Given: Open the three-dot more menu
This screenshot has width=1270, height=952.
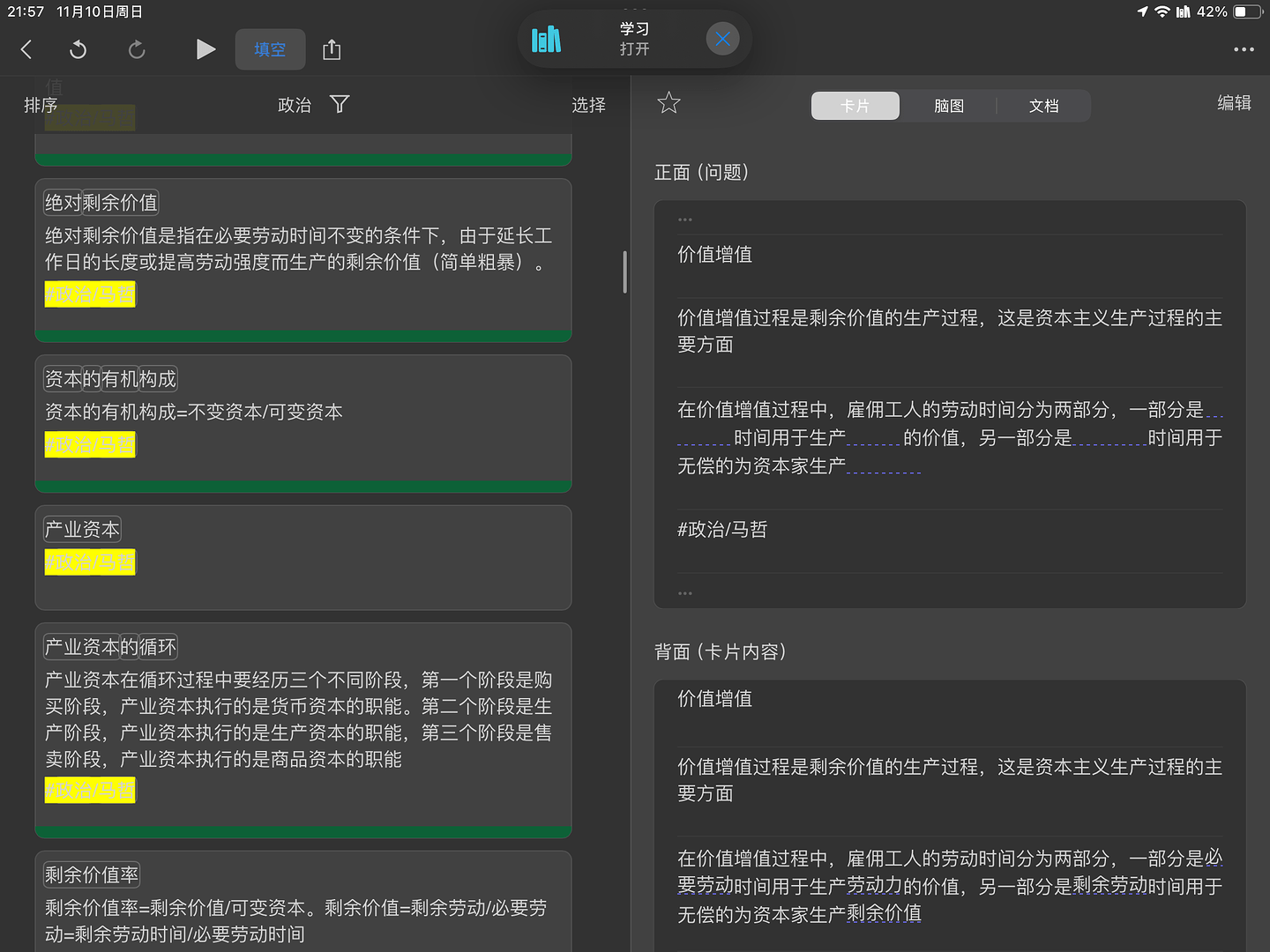Looking at the screenshot, I should click(x=1244, y=49).
